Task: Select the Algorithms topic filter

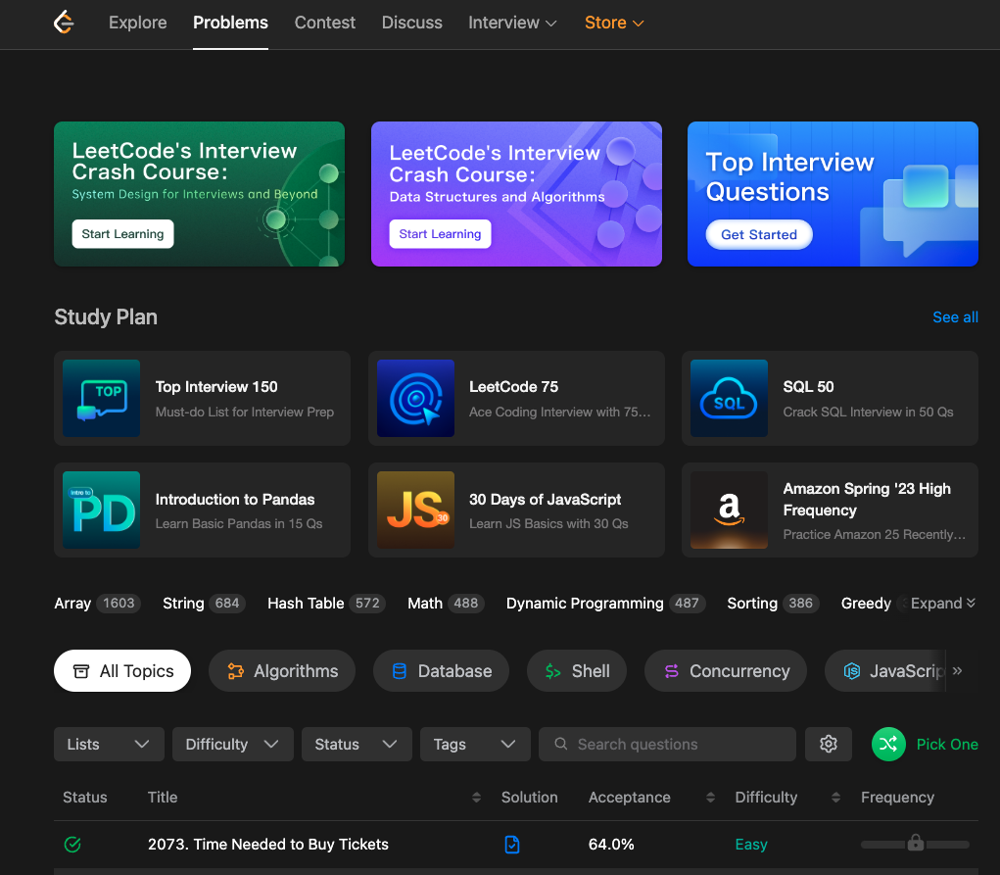Action: click(282, 671)
